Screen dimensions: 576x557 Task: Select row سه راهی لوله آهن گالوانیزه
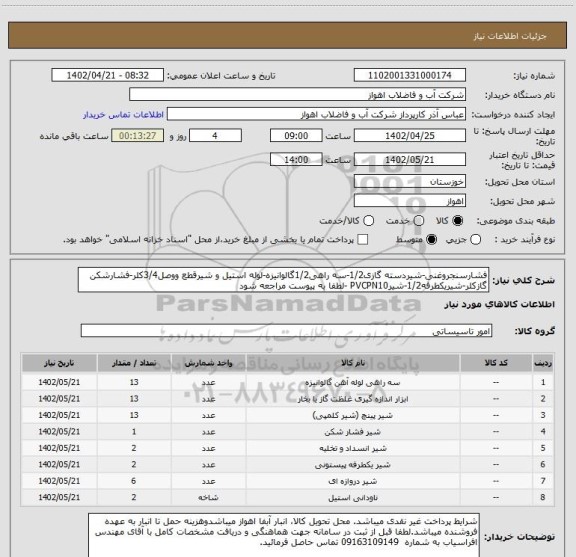pyautogui.click(x=288, y=382)
